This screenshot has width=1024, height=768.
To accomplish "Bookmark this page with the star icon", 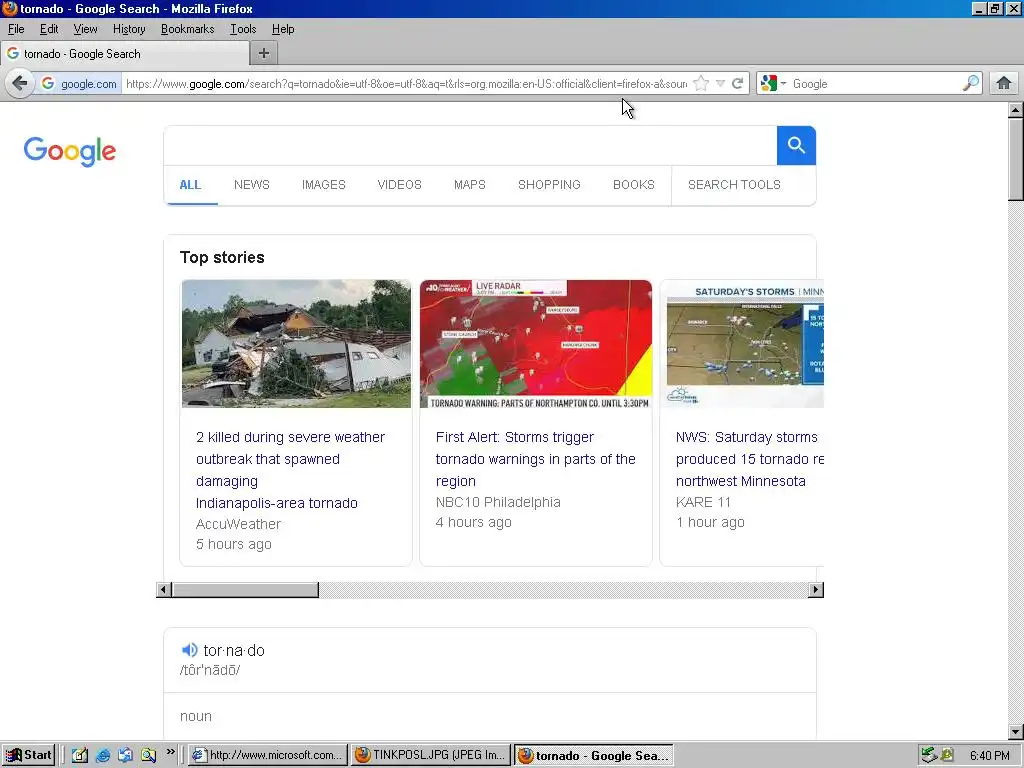I will coord(701,84).
